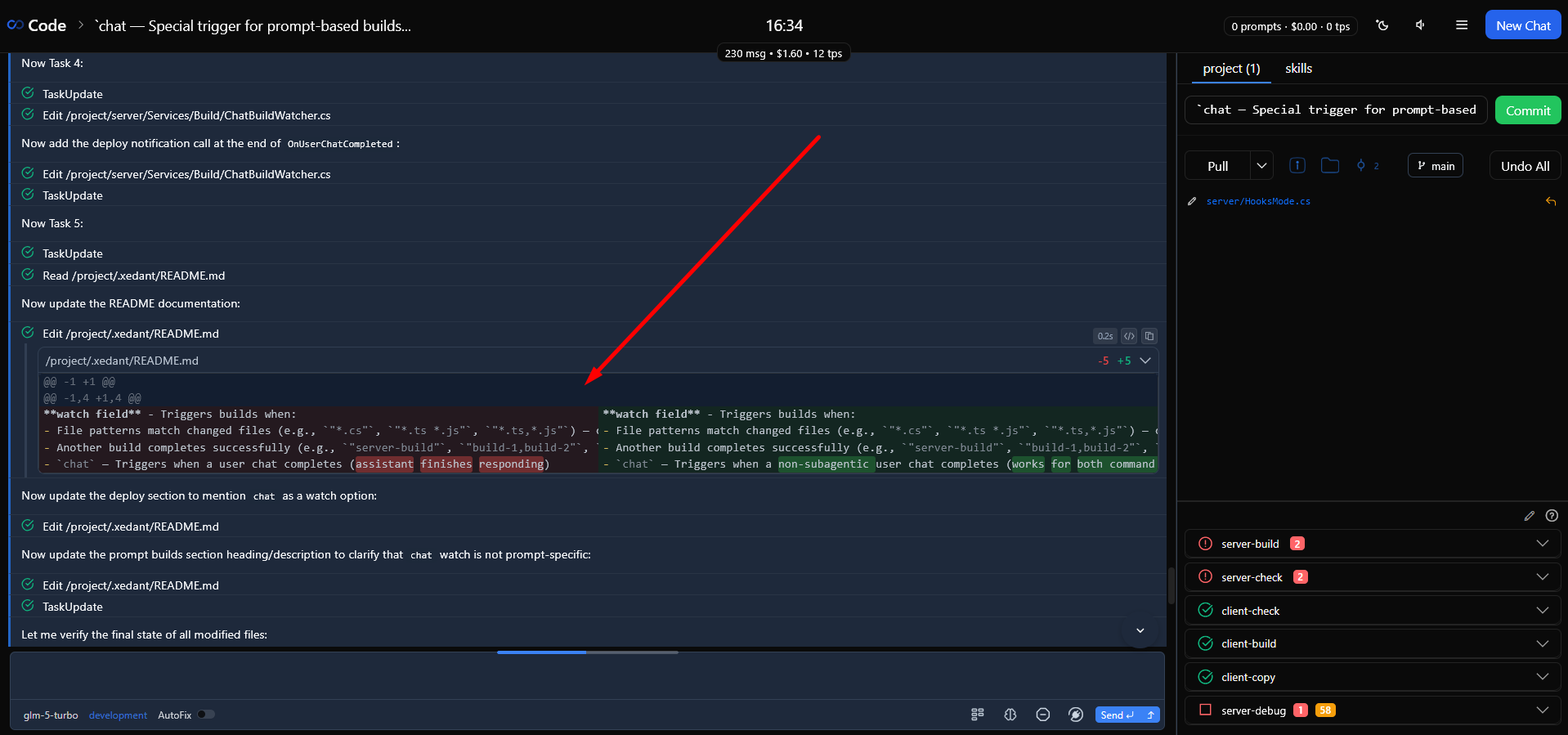The image size is (1568, 735).
Task: Open the Pull dropdown arrow
Action: click(x=1261, y=165)
